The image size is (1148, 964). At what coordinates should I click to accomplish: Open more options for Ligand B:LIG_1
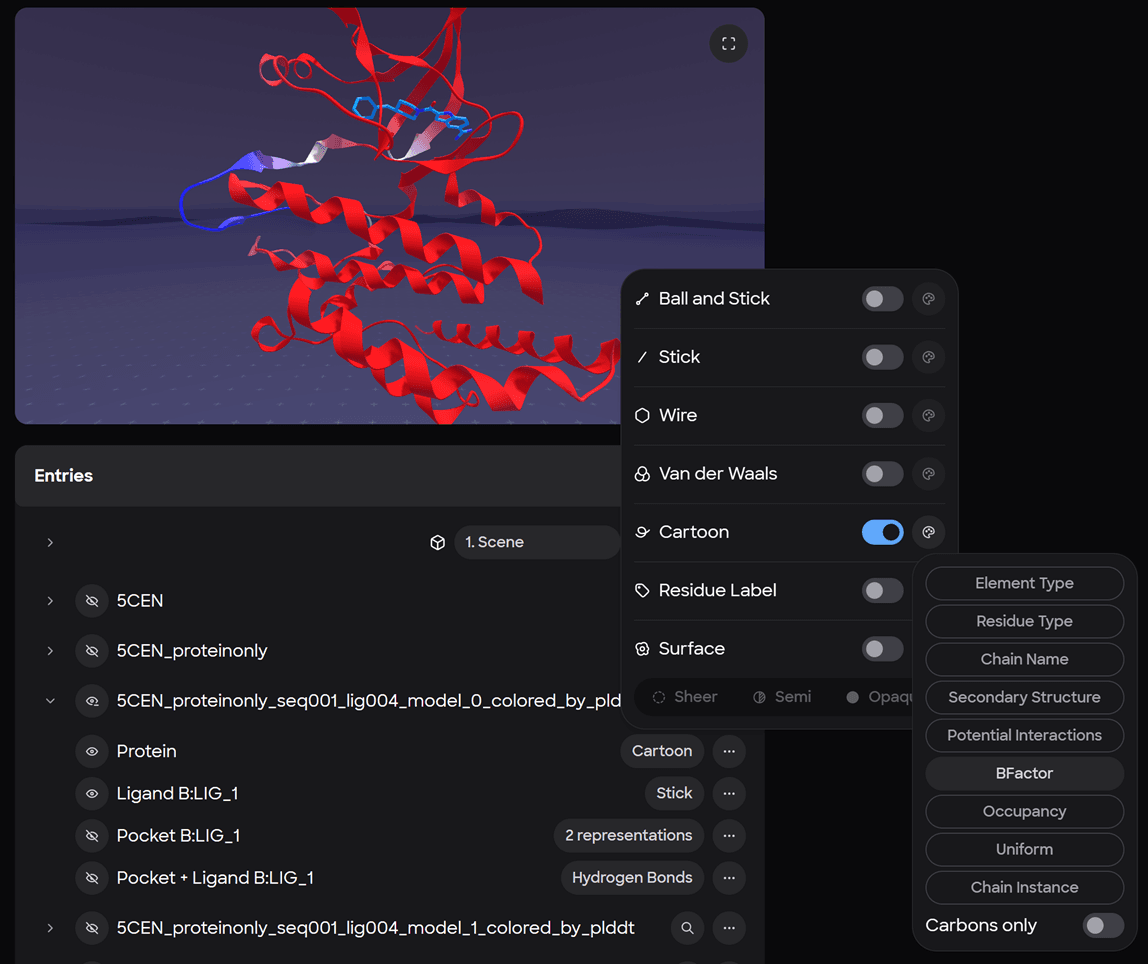729,793
